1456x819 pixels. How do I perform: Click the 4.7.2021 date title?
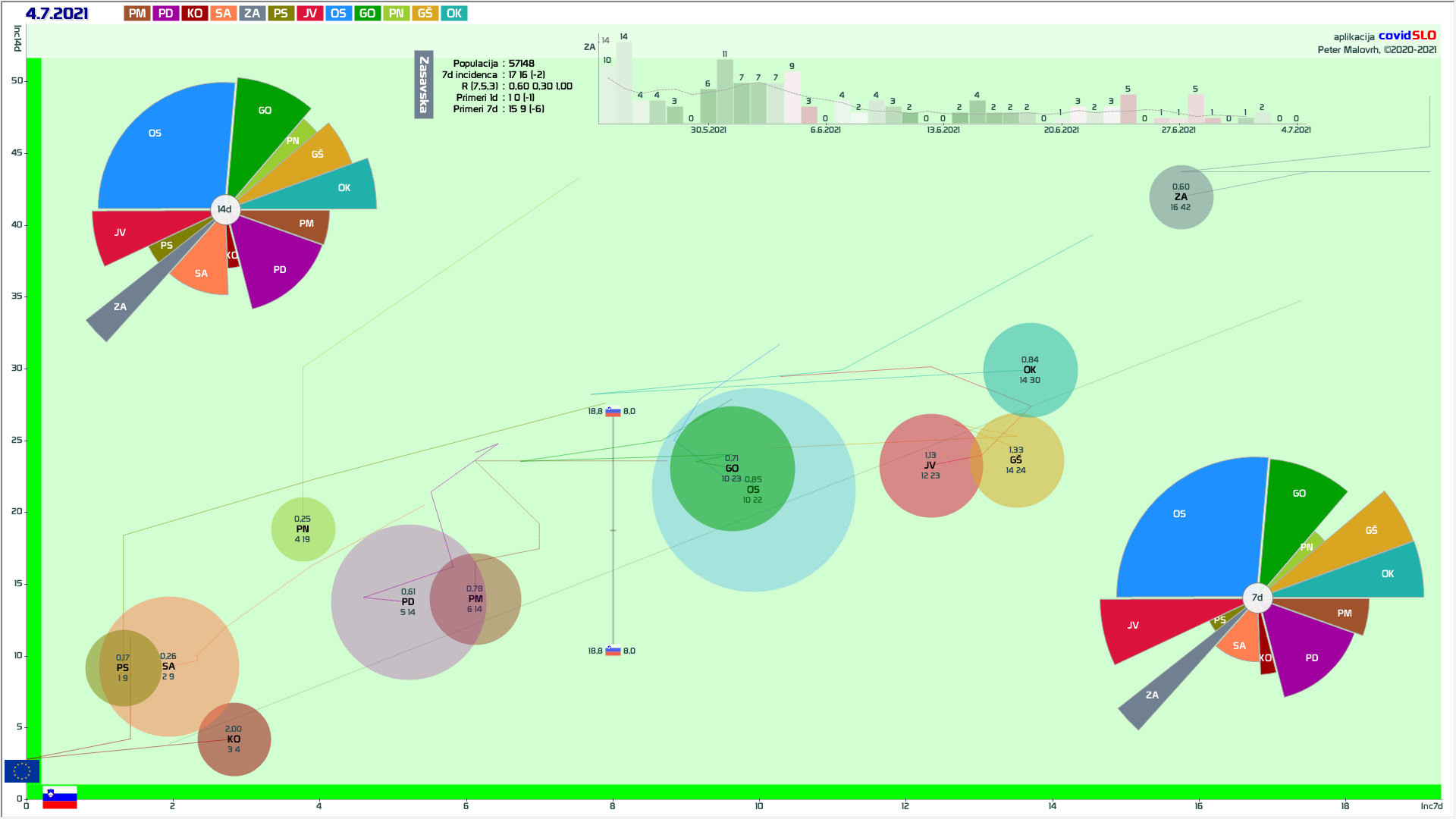click(57, 13)
